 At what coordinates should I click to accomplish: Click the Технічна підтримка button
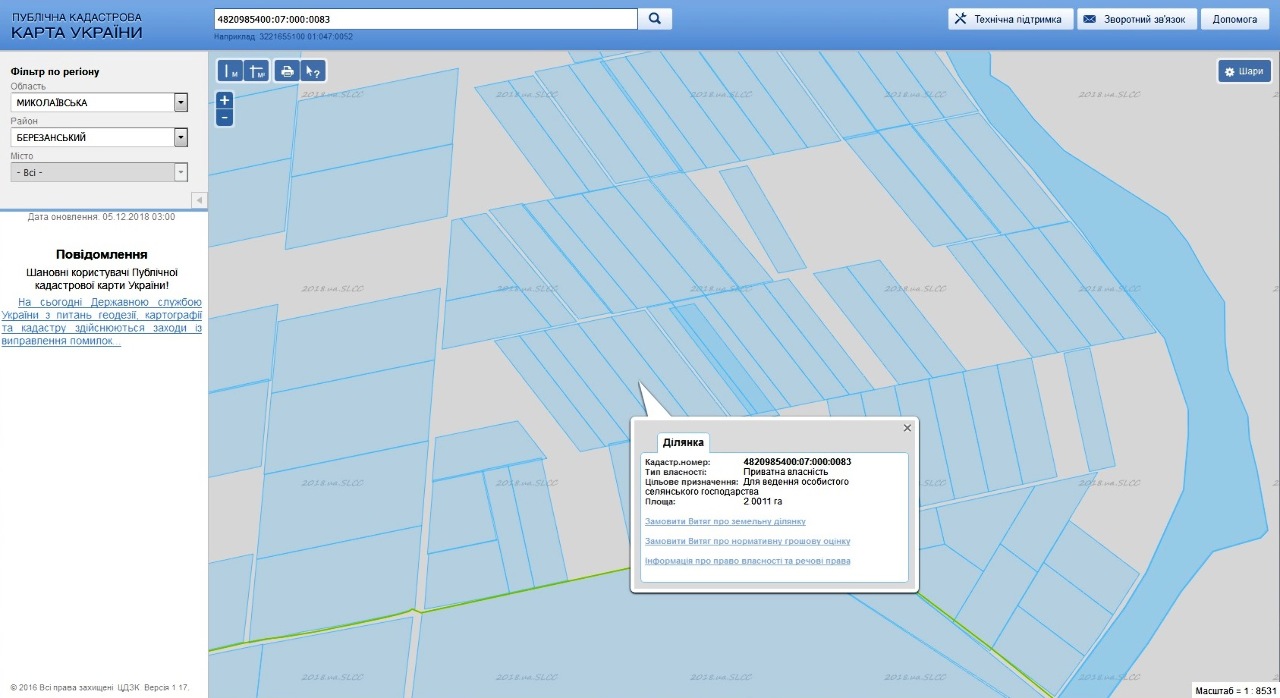coord(1009,19)
